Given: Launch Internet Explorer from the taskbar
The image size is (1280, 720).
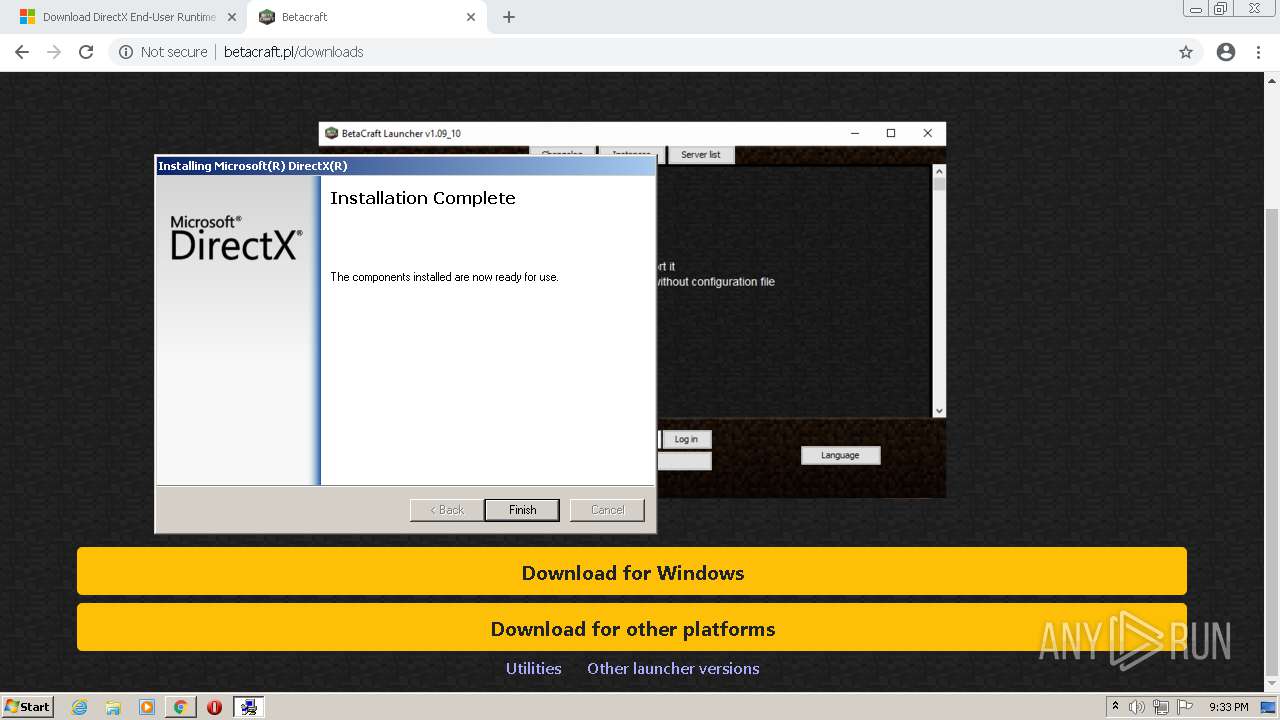Looking at the screenshot, I should [80, 707].
